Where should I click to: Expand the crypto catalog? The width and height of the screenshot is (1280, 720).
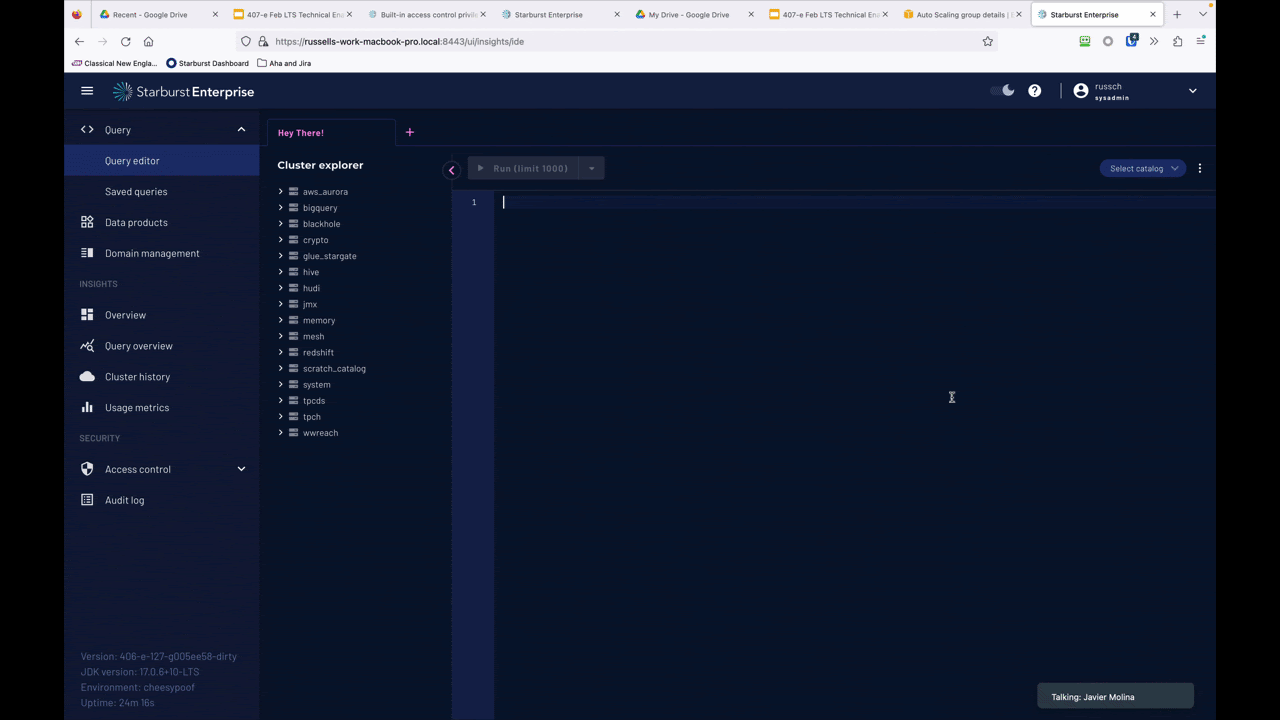(281, 240)
